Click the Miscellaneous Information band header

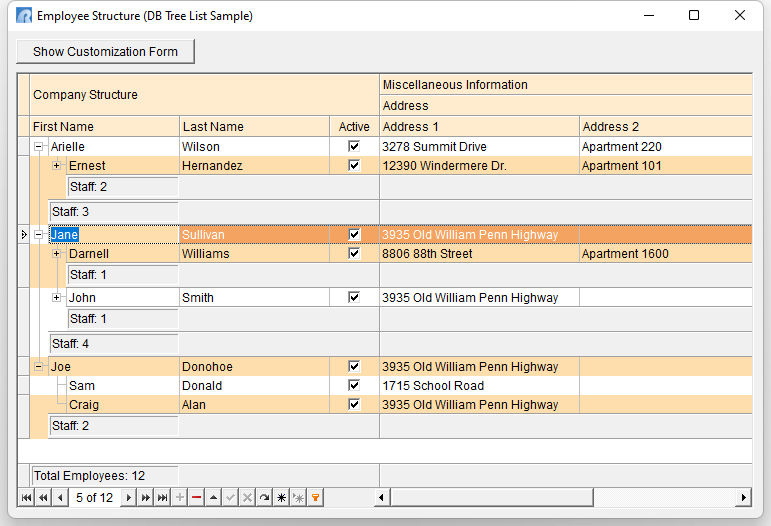point(566,85)
